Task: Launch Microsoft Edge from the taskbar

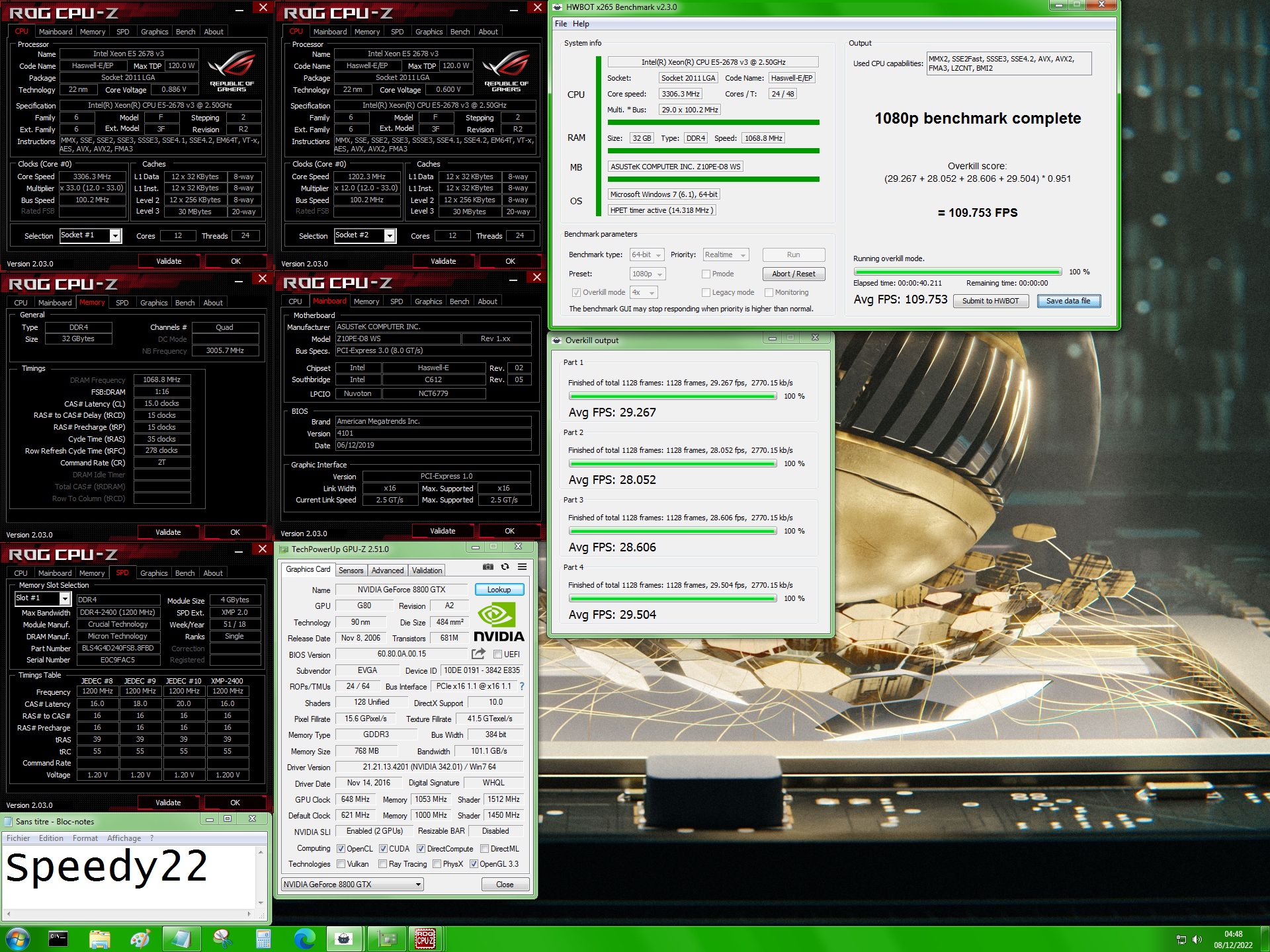Action: [304, 939]
